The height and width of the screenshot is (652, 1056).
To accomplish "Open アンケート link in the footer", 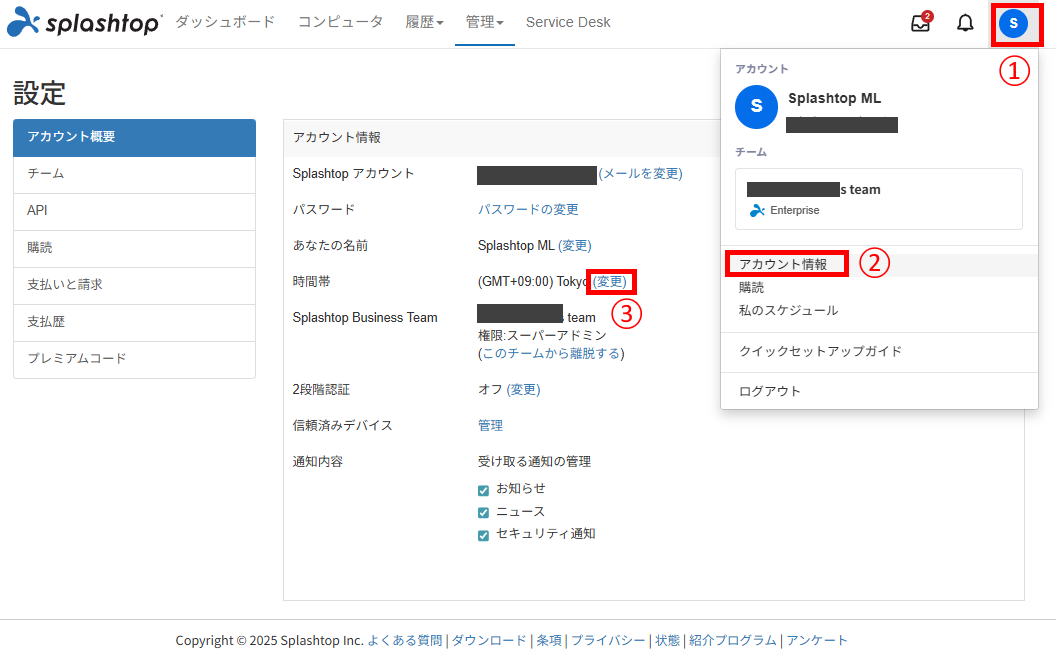I will [x=817, y=641].
